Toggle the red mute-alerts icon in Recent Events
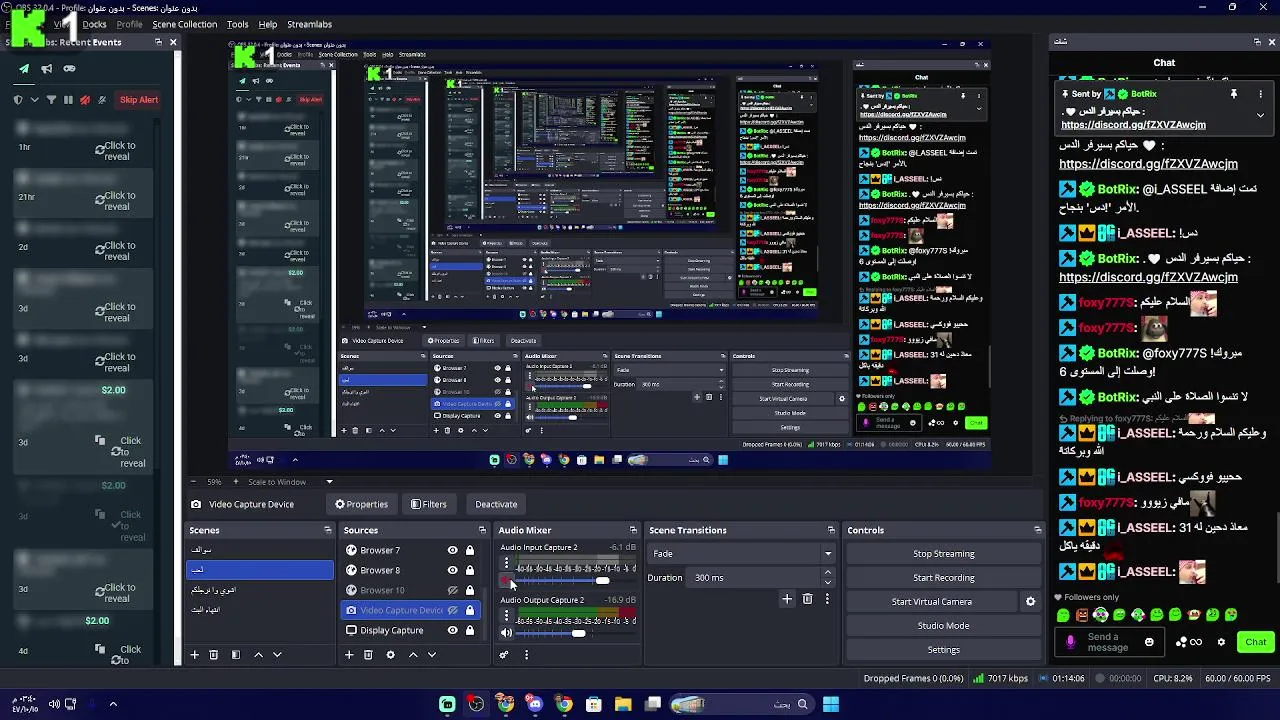Image resolution: width=1280 pixels, height=720 pixels. (85, 100)
